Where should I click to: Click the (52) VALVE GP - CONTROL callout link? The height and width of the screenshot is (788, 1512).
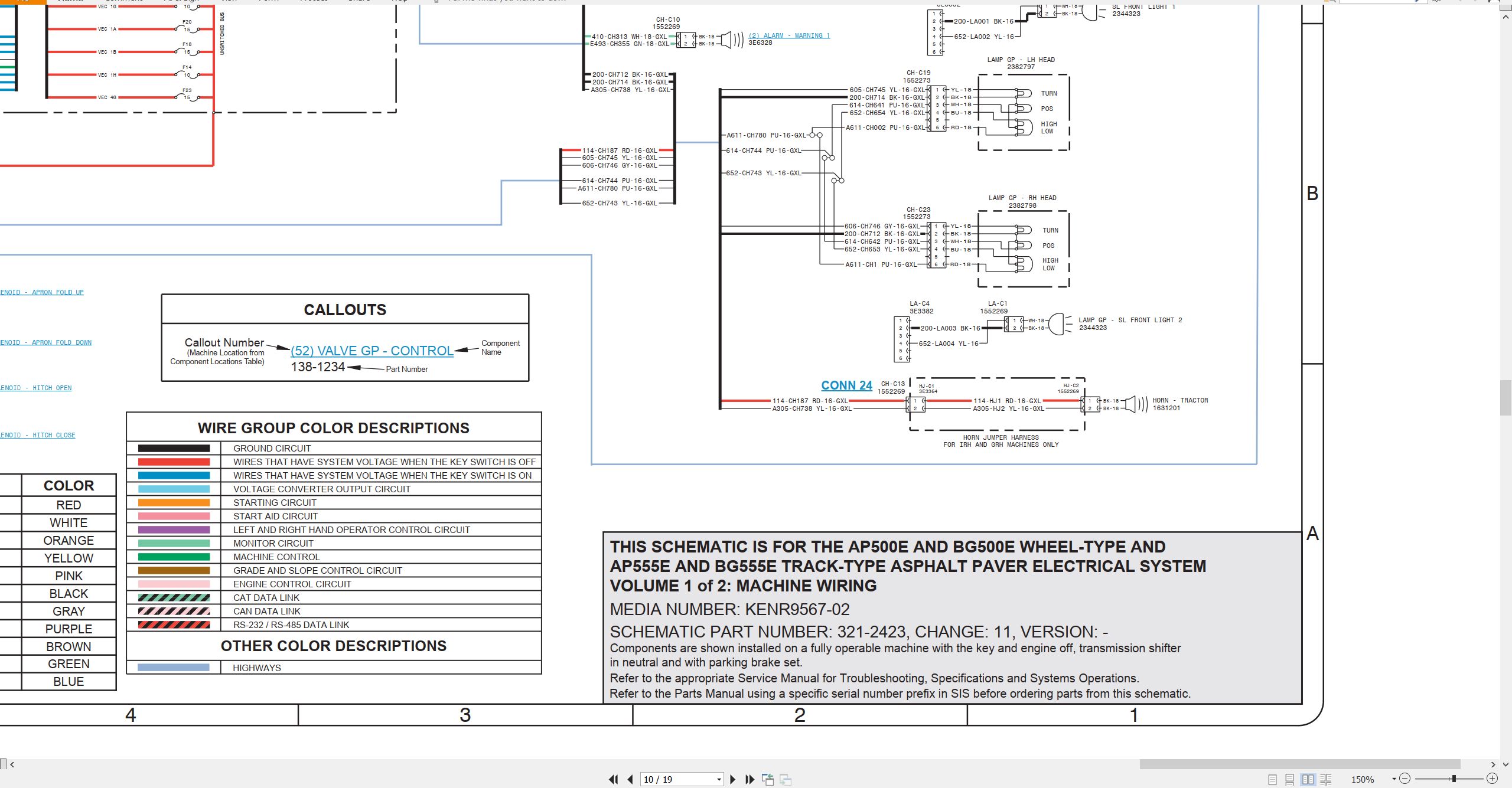pyautogui.click(x=372, y=351)
